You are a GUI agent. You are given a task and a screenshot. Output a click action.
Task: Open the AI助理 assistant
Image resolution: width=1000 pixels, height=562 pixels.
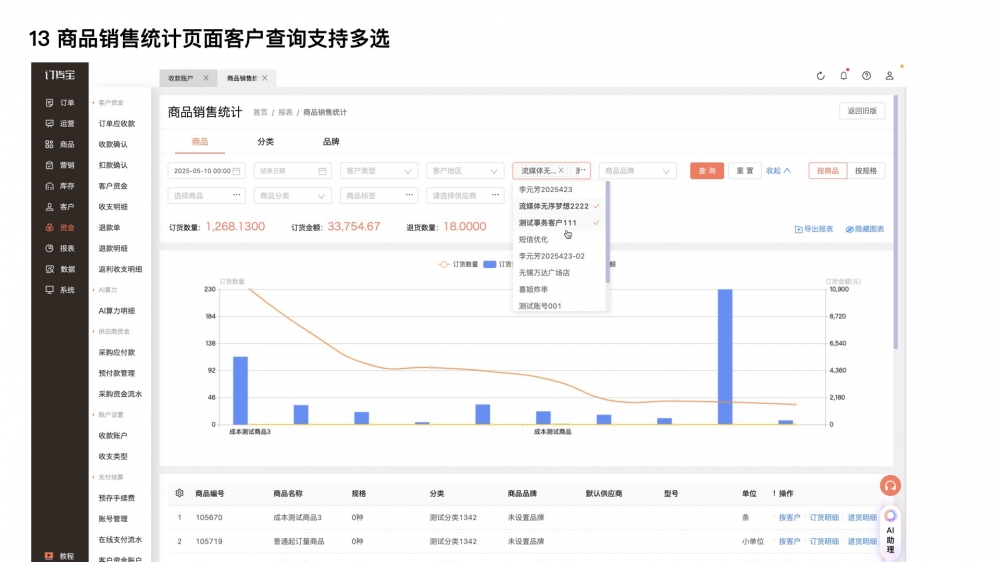[x=890, y=533]
